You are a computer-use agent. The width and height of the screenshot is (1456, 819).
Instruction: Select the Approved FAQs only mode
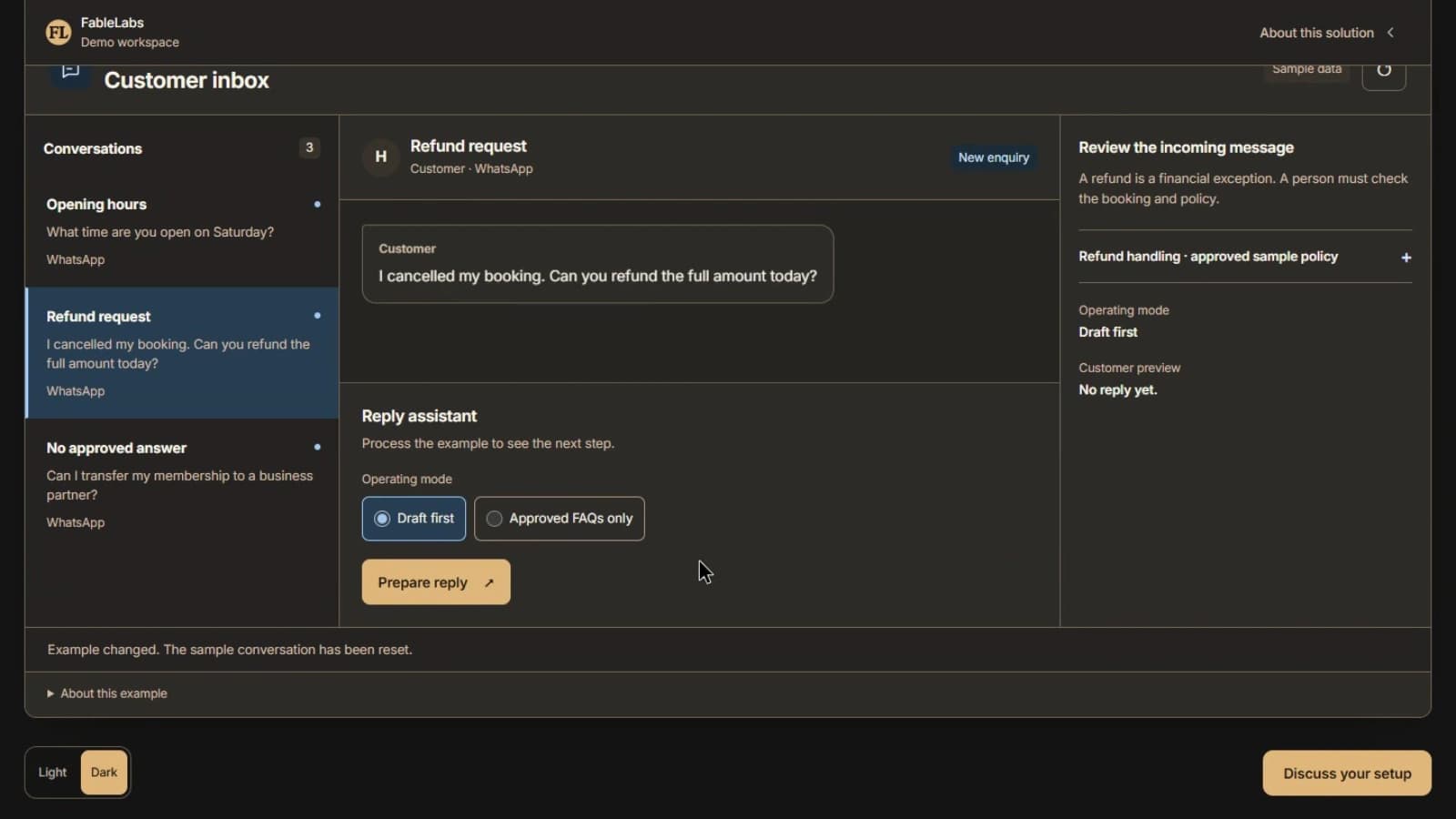560,519
